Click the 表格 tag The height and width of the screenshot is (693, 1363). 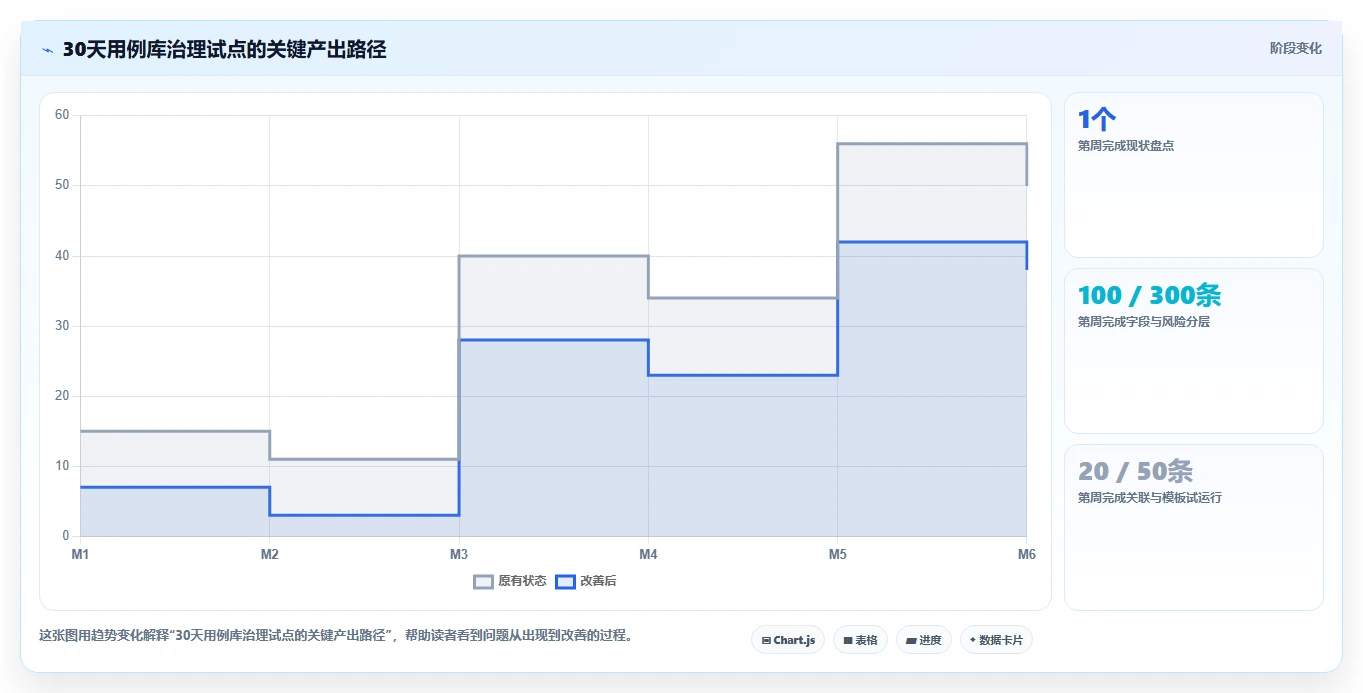coord(860,640)
